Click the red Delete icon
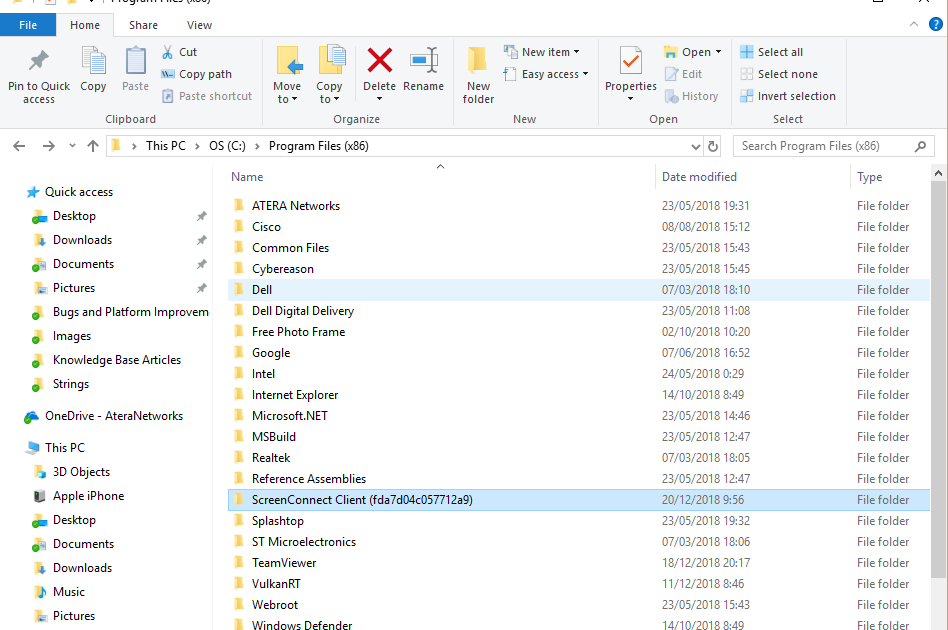The height and width of the screenshot is (630, 948). 380,60
